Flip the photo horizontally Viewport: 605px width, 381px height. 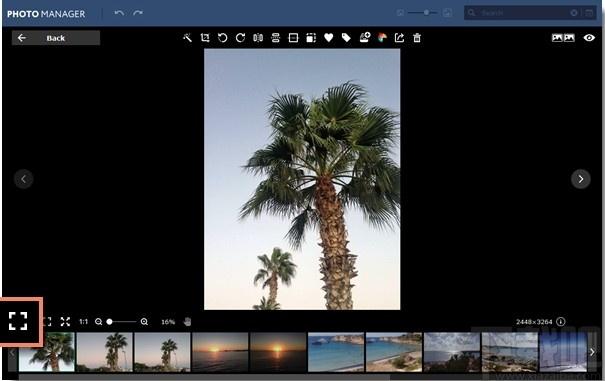(x=258, y=38)
